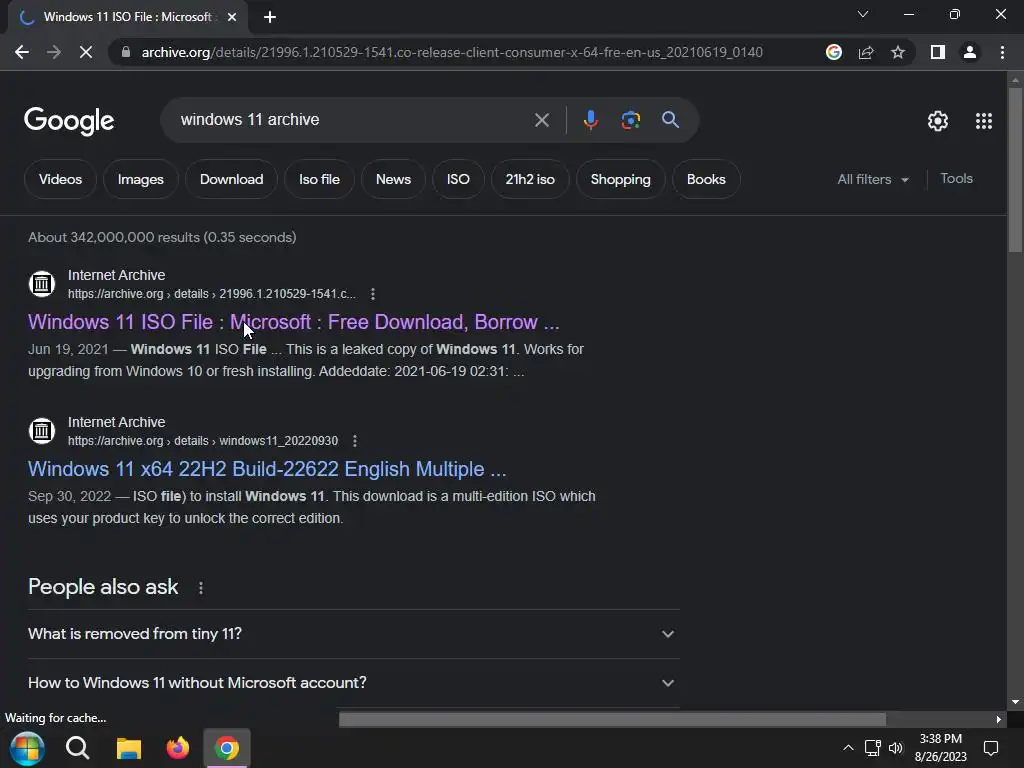Stop loading the page
This screenshot has width=1024, height=768.
coord(86,52)
